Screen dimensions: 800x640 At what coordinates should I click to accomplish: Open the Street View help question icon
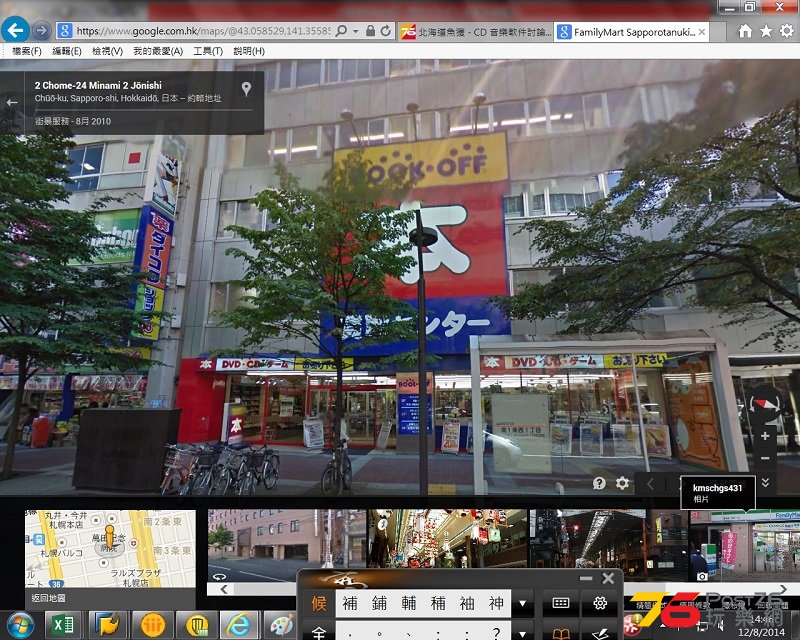599,483
